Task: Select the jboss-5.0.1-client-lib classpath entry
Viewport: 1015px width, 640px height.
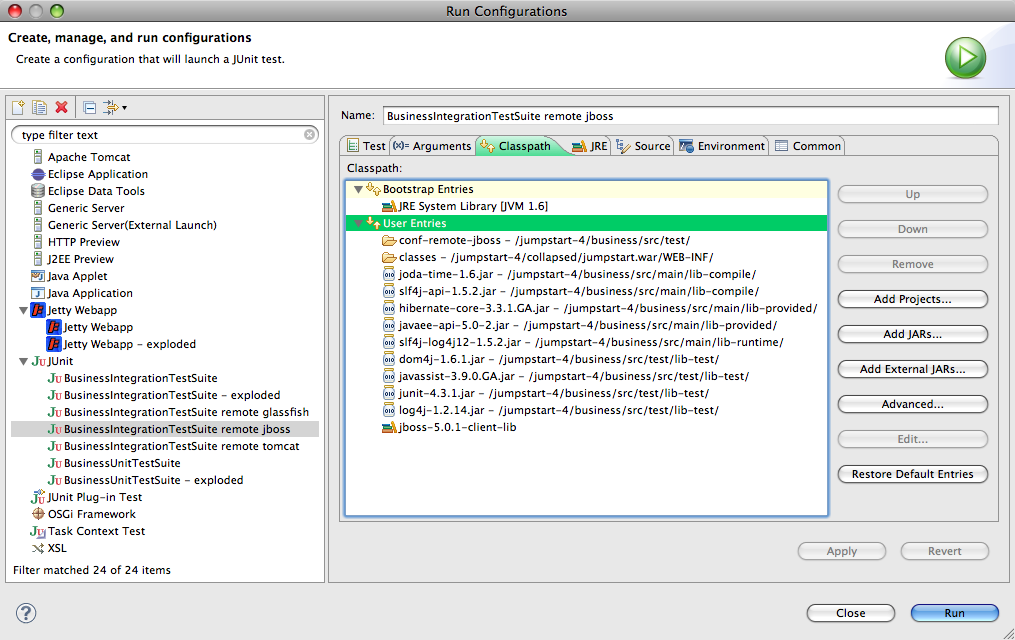Action: (457, 427)
